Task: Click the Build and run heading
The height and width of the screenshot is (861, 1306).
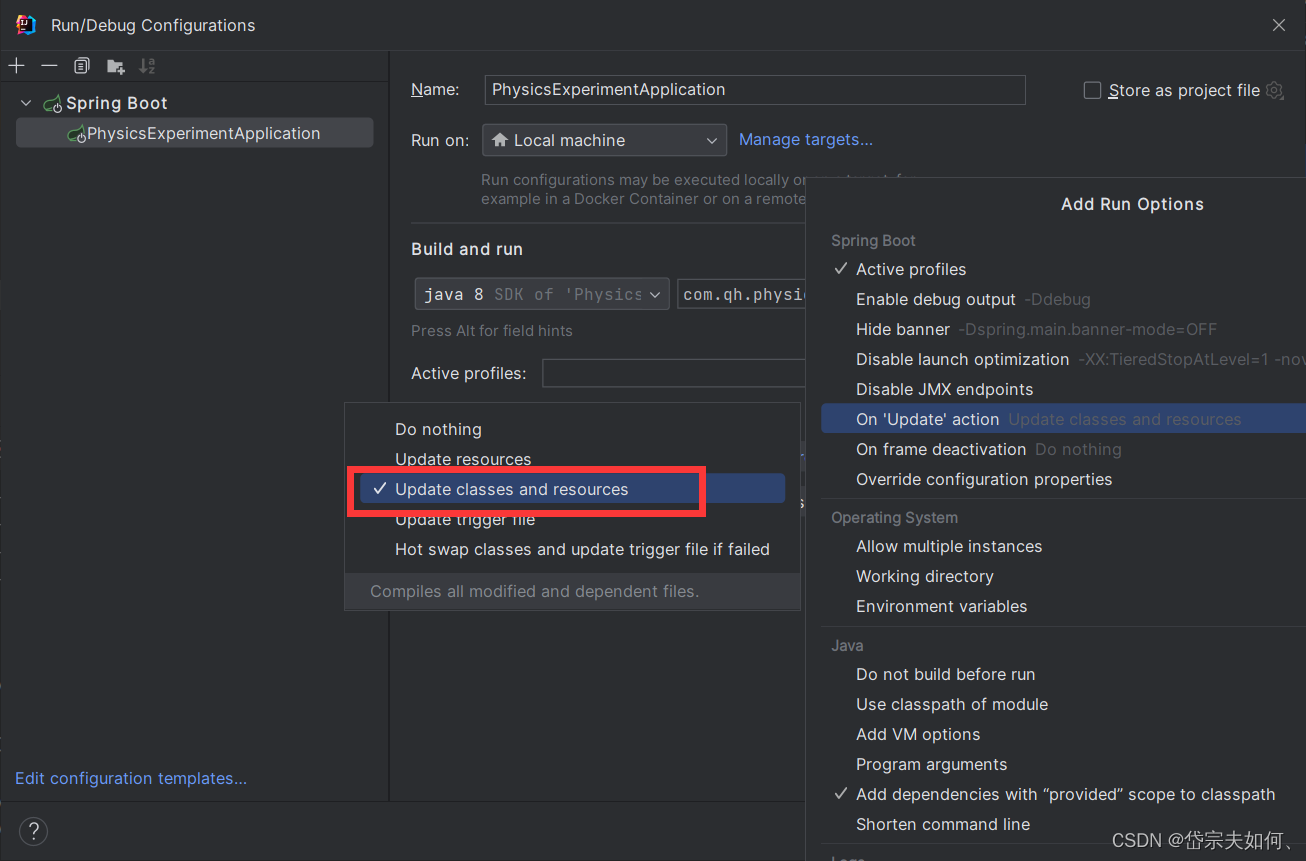Action: coord(467,249)
